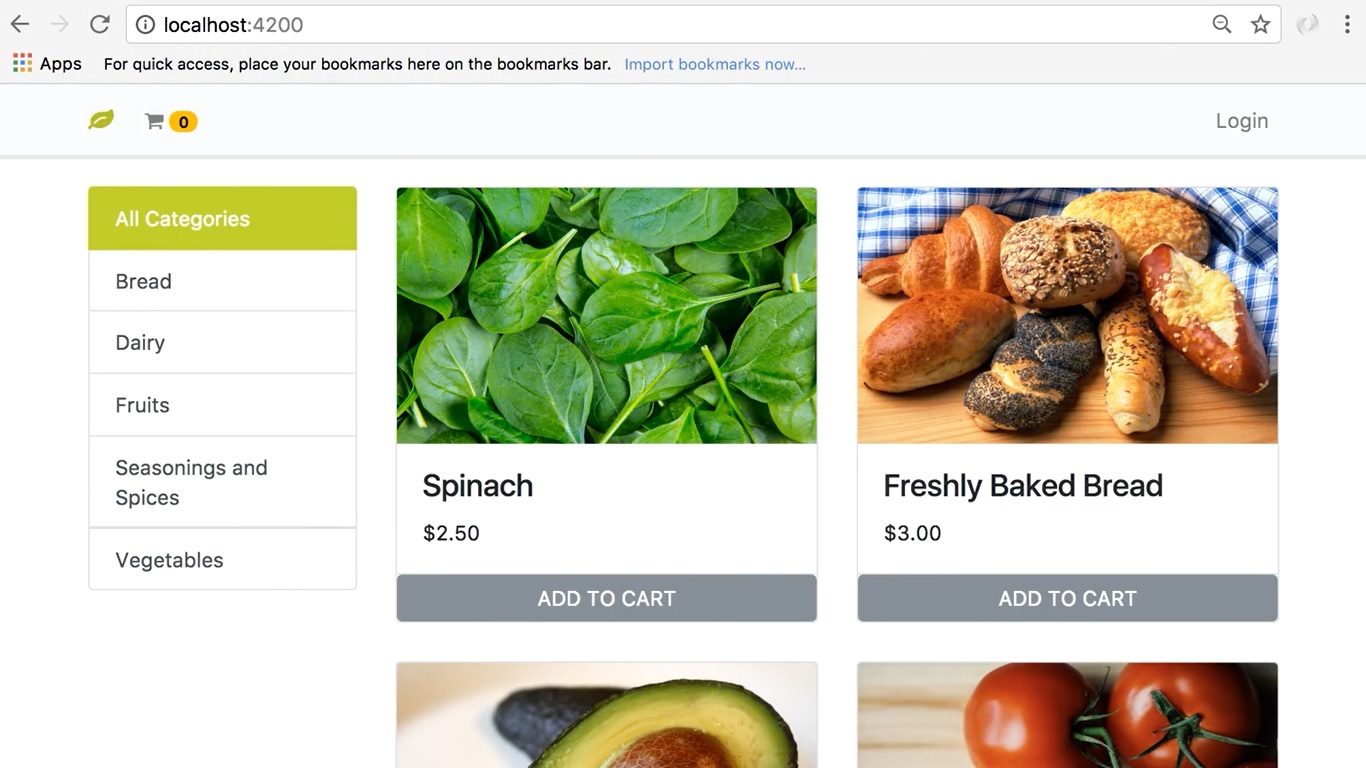Click the browser back arrow

pos(20,24)
